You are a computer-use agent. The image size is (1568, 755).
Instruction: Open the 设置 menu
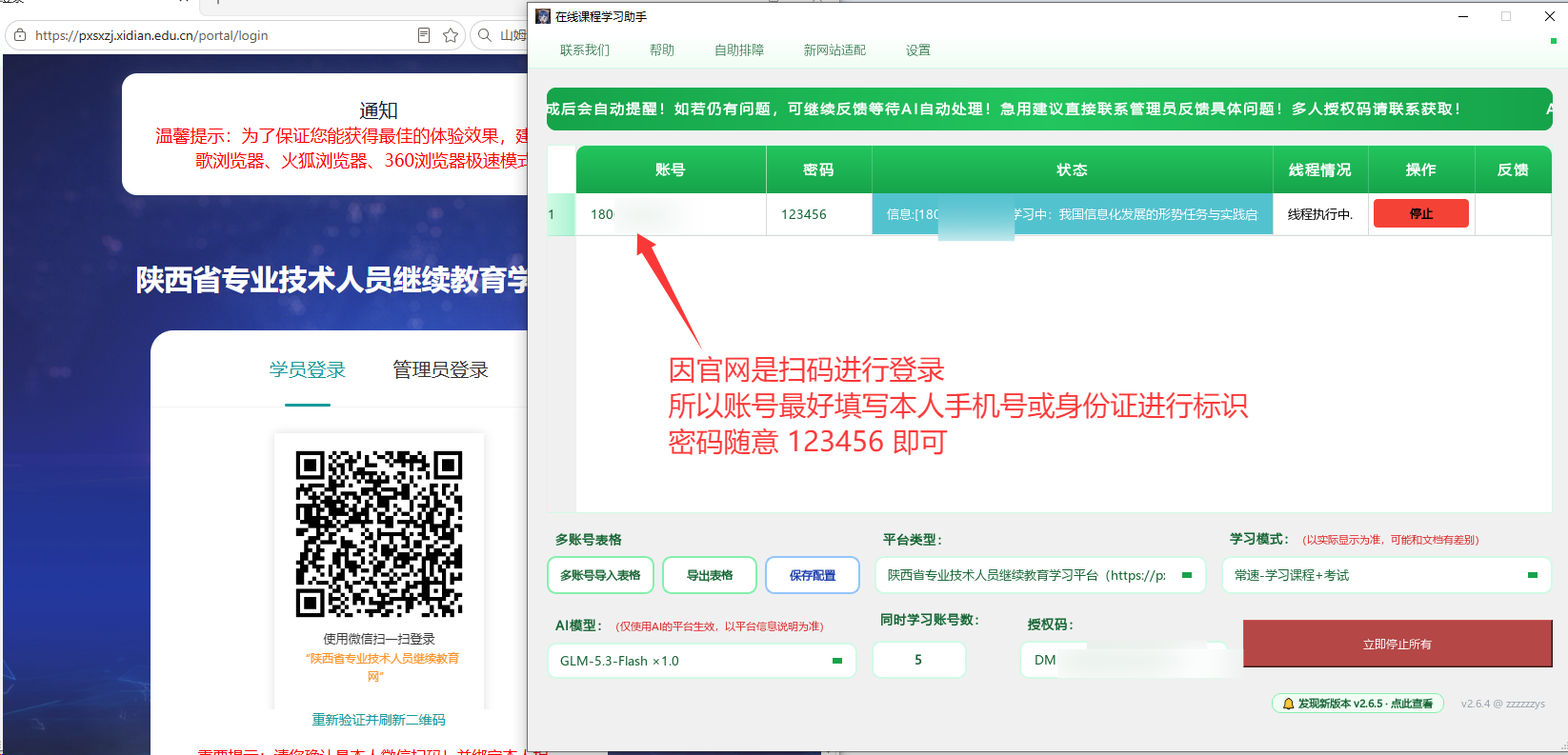tap(917, 50)
